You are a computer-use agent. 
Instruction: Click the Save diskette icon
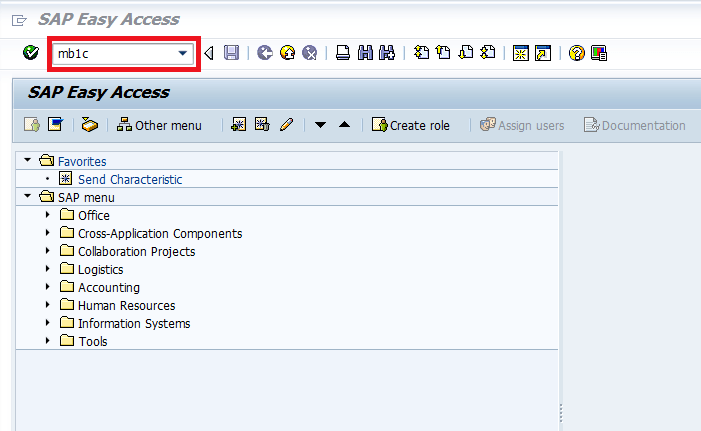[231, 53]
